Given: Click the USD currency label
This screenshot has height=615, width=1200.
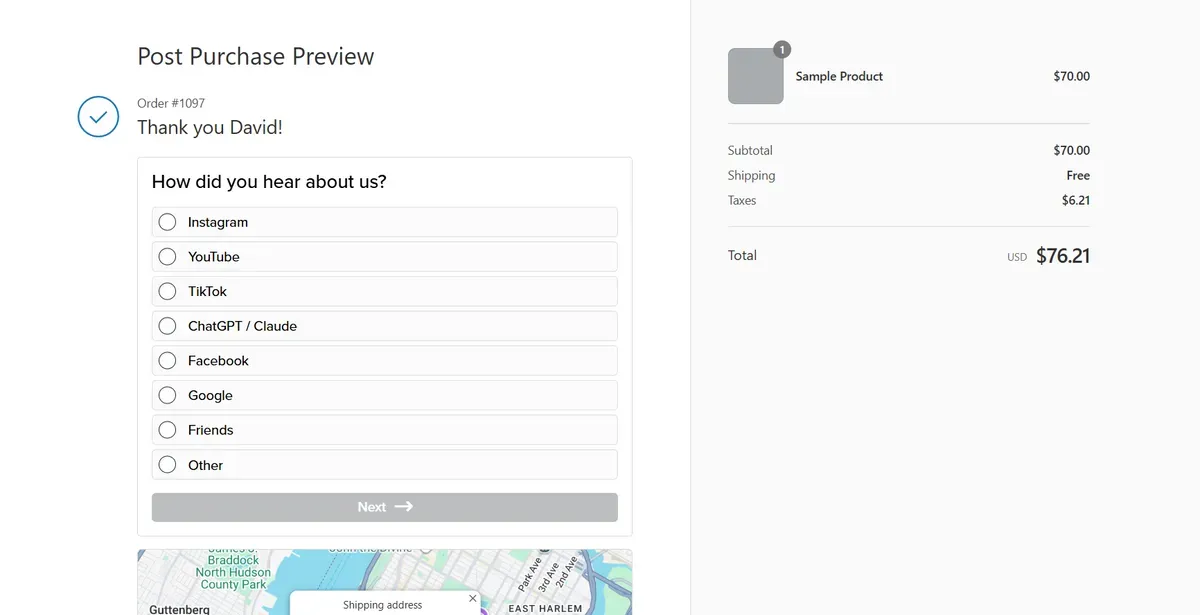Looking at the screenshot, I should tap(1017, 257).
